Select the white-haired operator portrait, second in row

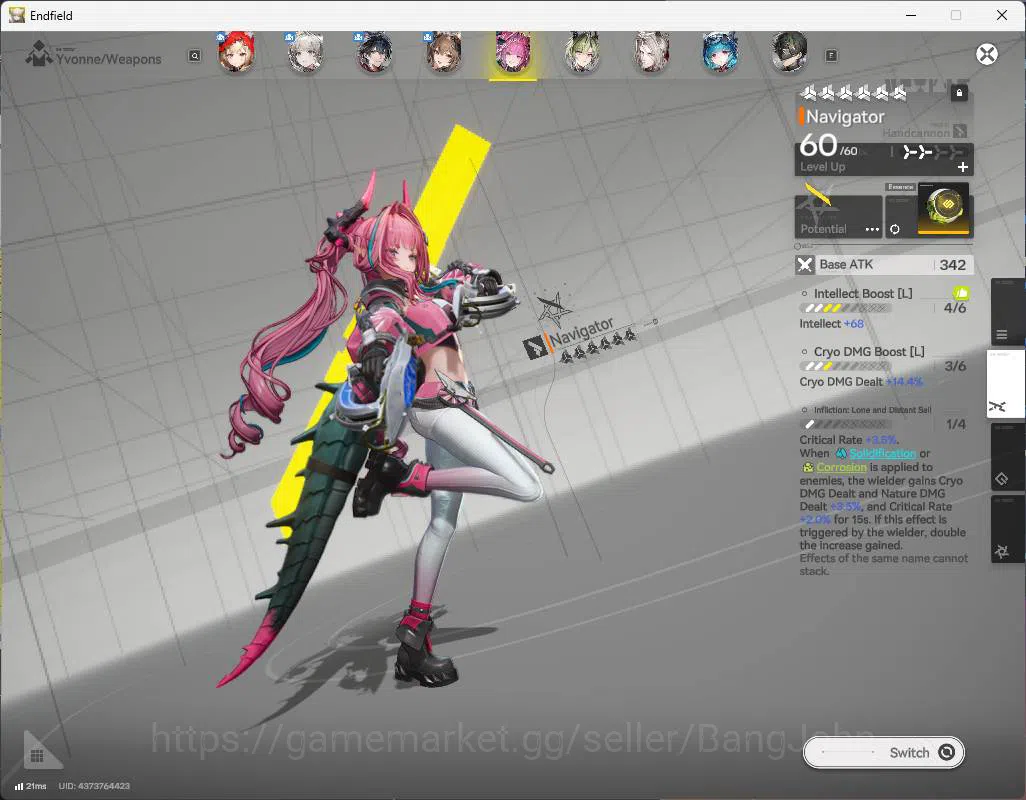click(306, 52)
